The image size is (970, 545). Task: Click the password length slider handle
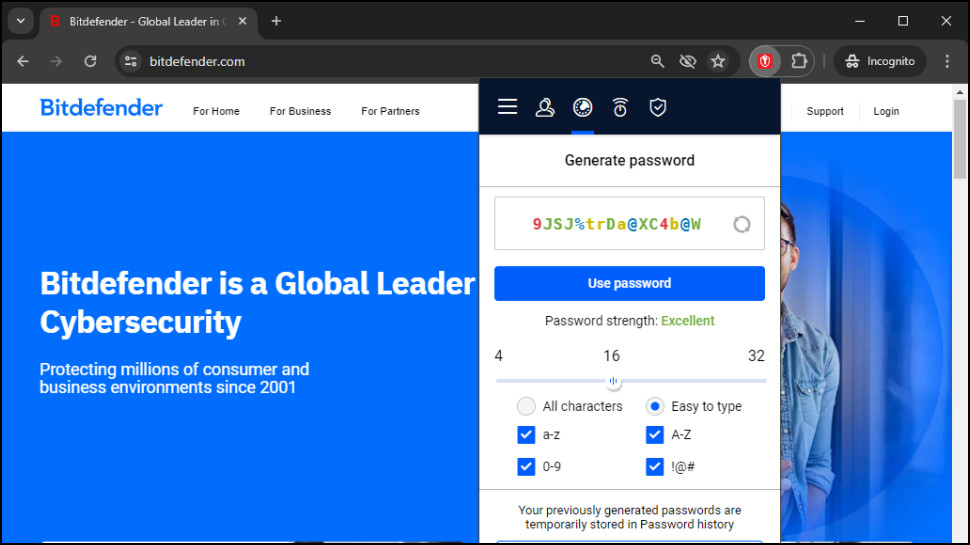pos(613,382)
